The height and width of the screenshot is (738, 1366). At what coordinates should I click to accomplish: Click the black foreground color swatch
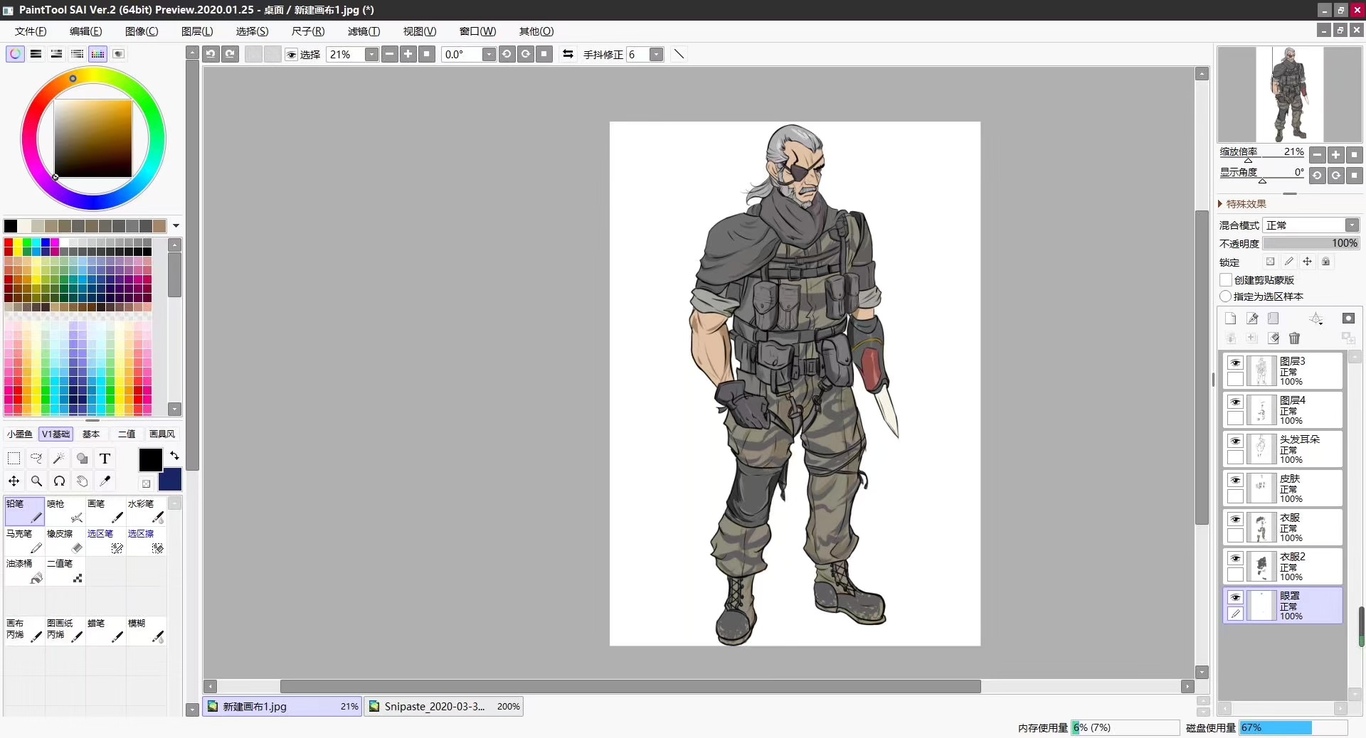coord(150,459)
